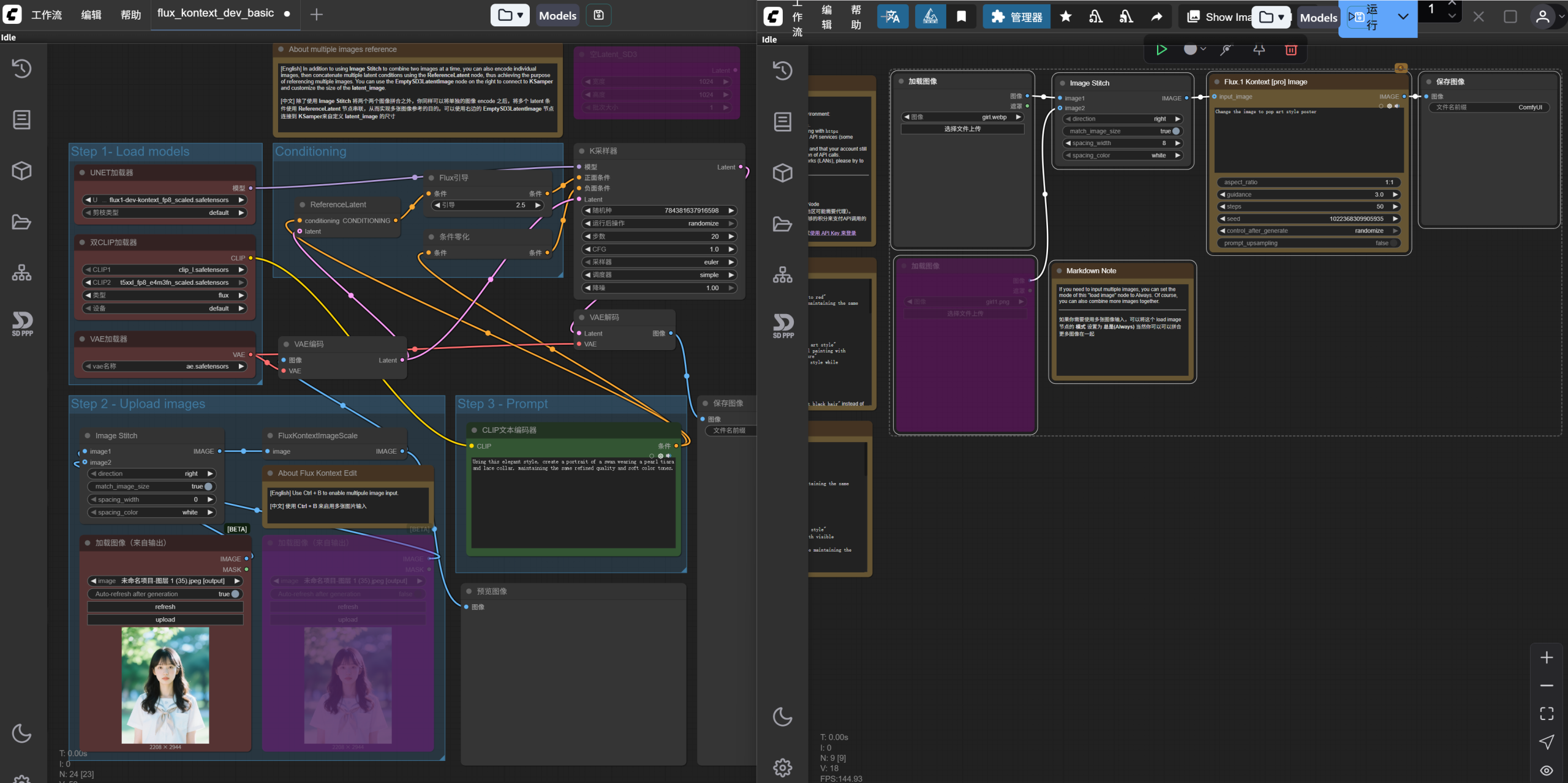The height and width of the screenshot is (783, 1568).
Task: Click the girl portrait preview thumbnail
Action: coord(165,684)
